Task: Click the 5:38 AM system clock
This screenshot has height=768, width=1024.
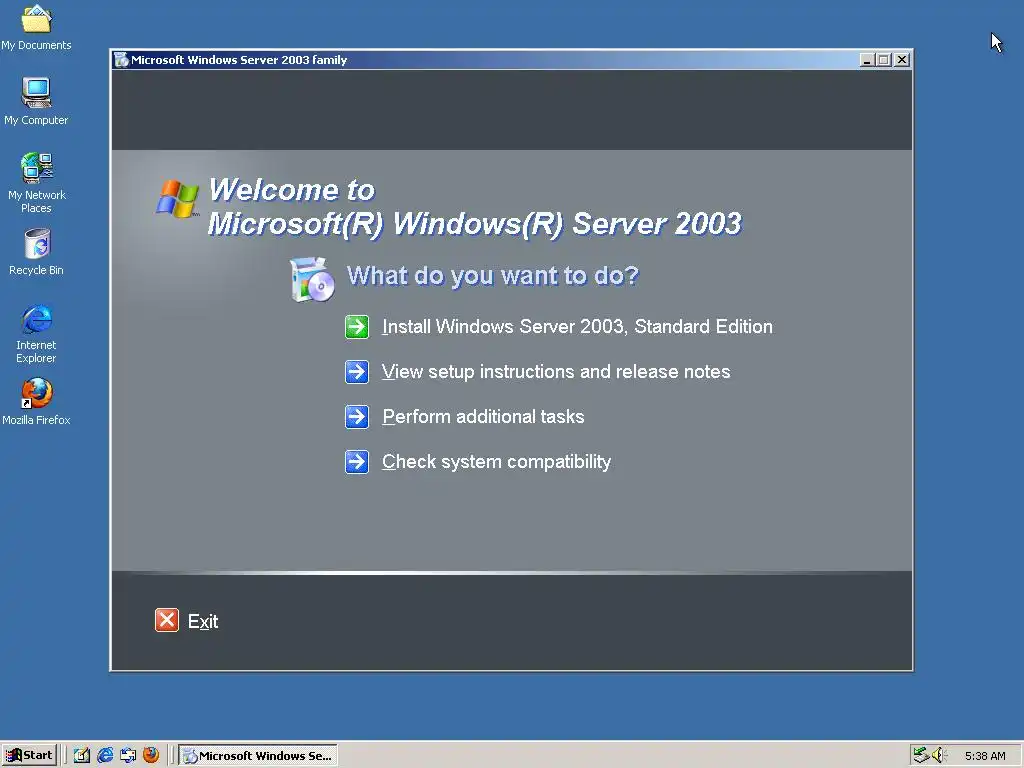Action: click(x=985, y=756)
